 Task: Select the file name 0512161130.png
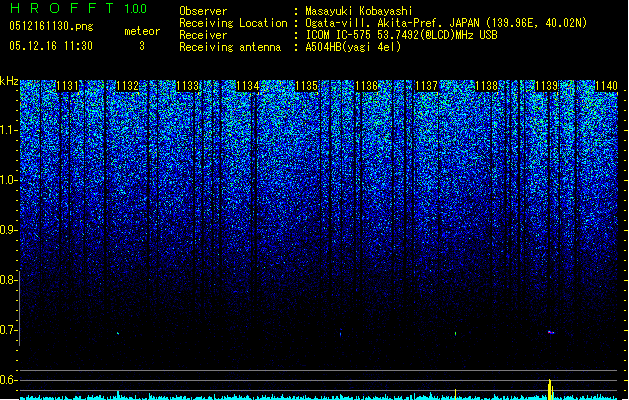51,26
